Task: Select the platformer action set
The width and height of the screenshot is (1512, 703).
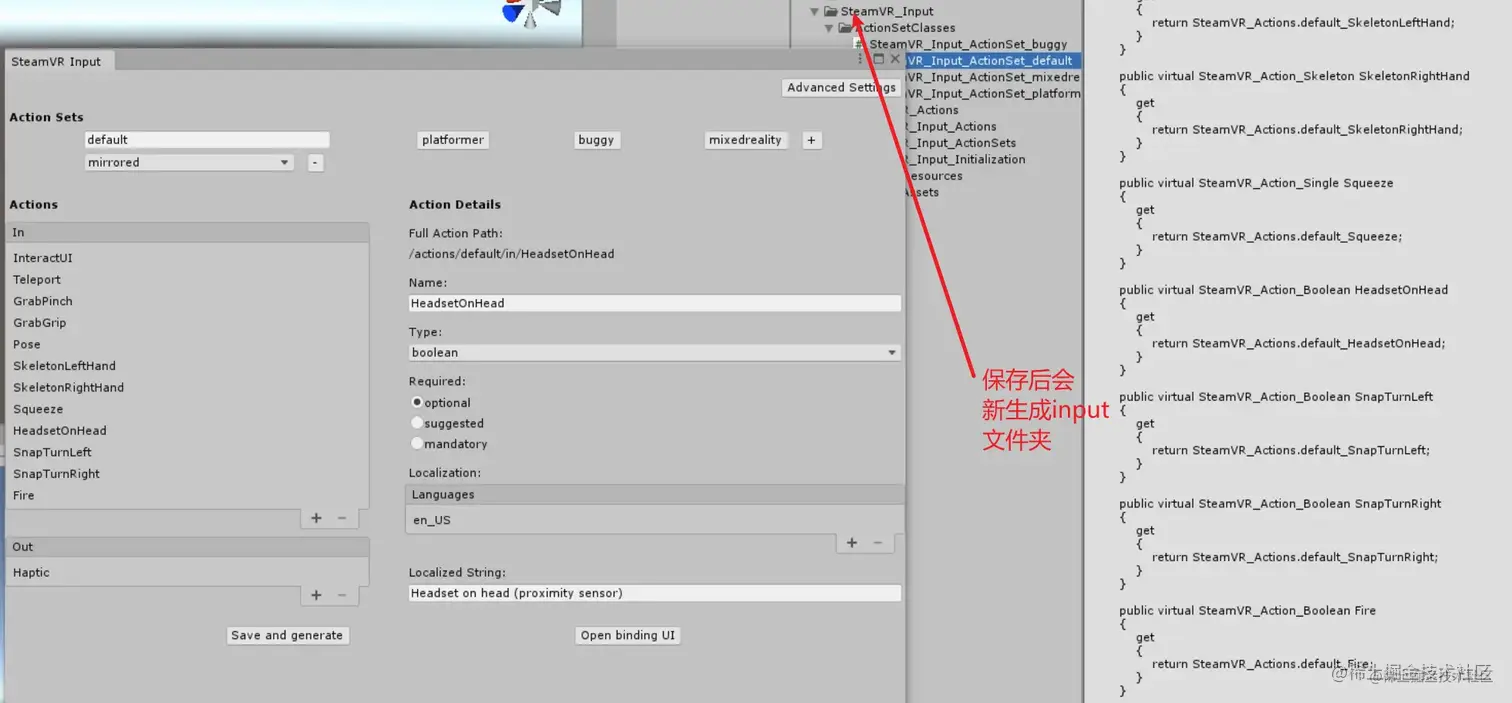Action: 452,140
